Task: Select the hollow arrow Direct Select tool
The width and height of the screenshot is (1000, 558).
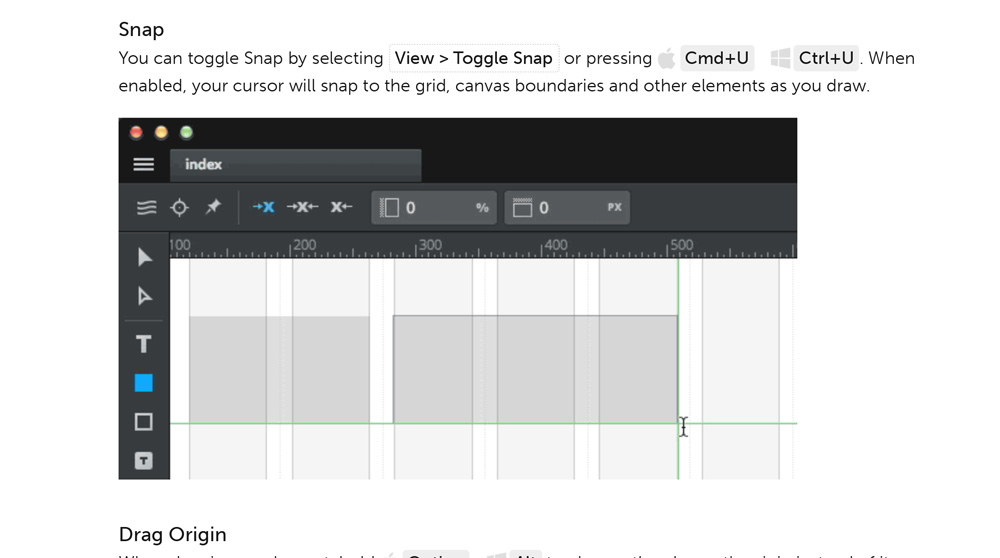Action: 145,296
